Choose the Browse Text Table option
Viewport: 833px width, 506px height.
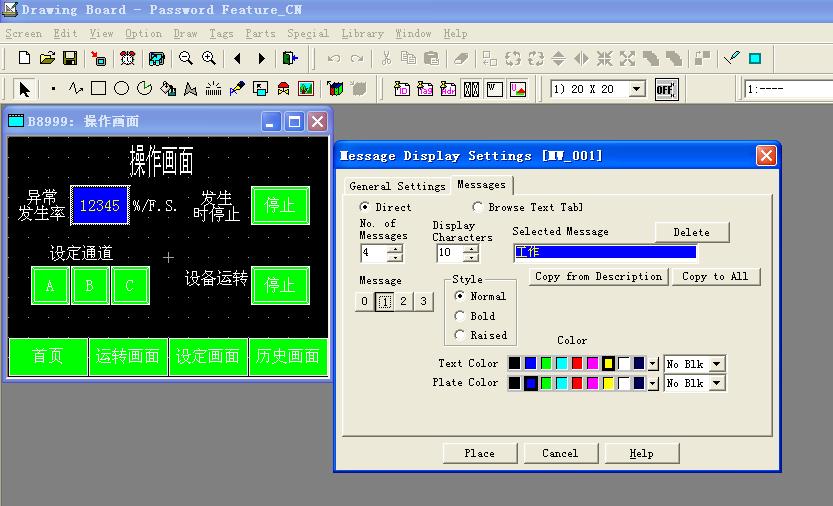[x=478, y=207]
